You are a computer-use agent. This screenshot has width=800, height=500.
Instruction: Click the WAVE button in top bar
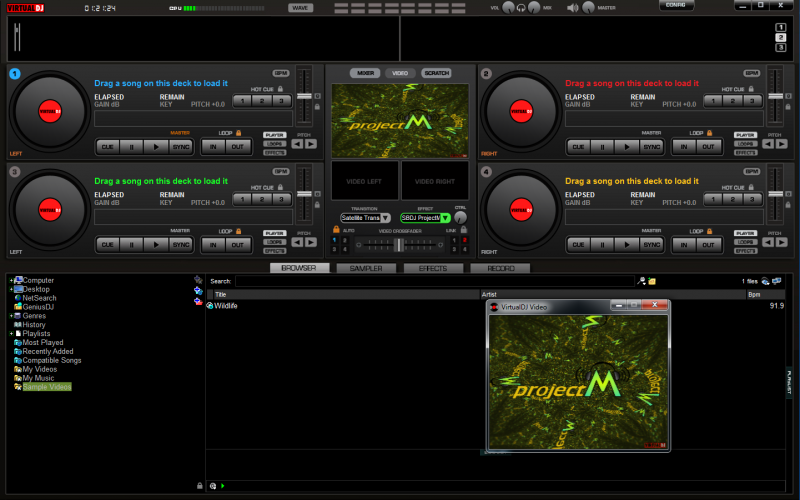tap(301, 8)
